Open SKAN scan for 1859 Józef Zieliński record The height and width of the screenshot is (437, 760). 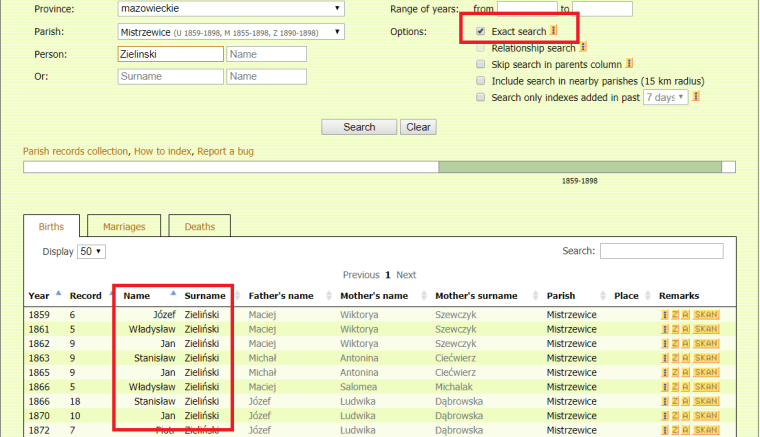tap(707, 314)
